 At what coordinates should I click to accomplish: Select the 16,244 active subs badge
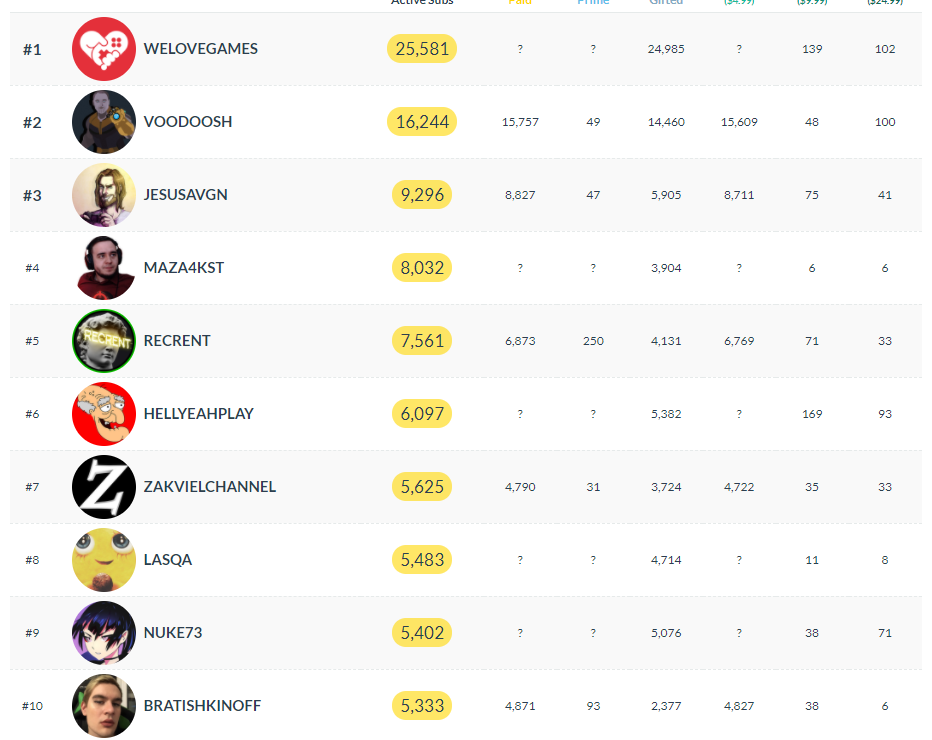tap(422, 122)
